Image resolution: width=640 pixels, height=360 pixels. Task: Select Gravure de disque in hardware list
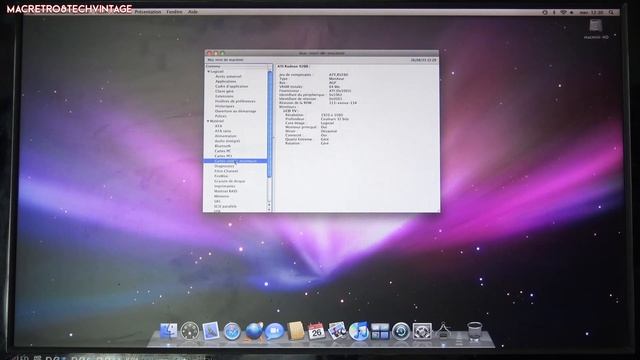pyautogui.click(x=230, y=181)
